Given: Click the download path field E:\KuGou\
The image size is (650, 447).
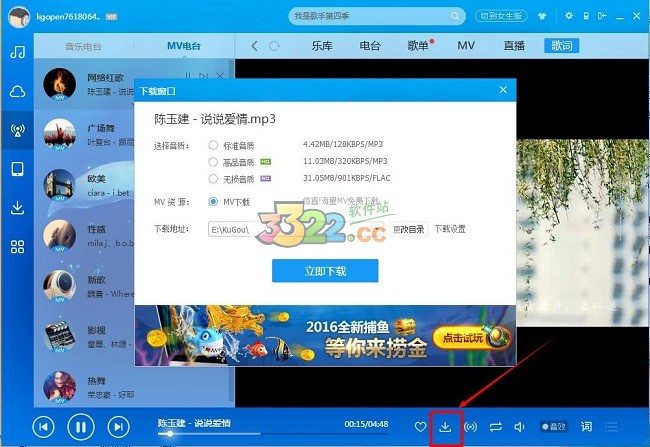Looking at the screenshot, I should (296, 229).
